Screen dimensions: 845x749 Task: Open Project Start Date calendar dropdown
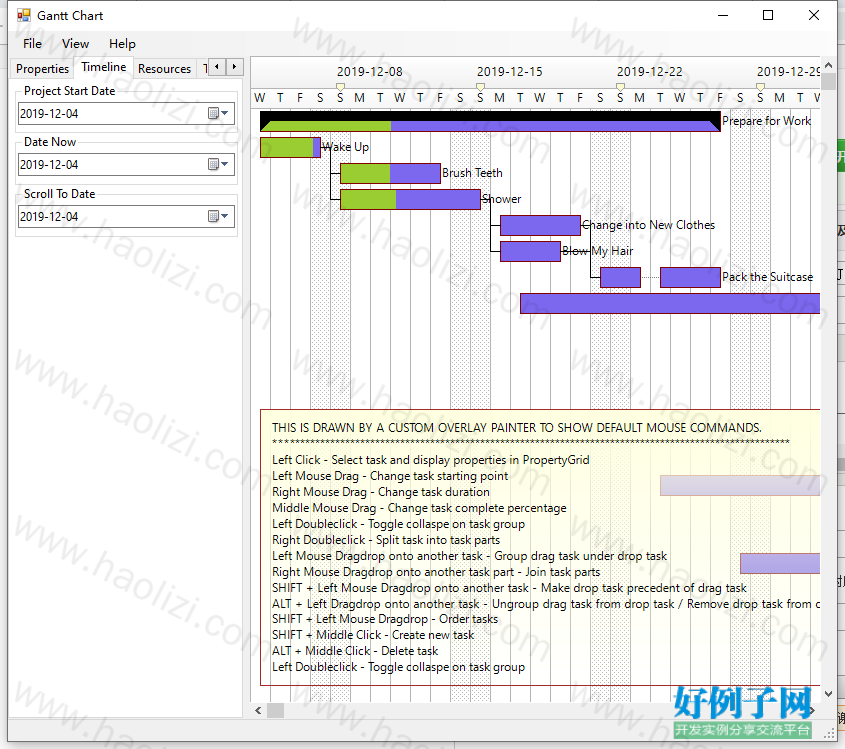coord(218,113)
